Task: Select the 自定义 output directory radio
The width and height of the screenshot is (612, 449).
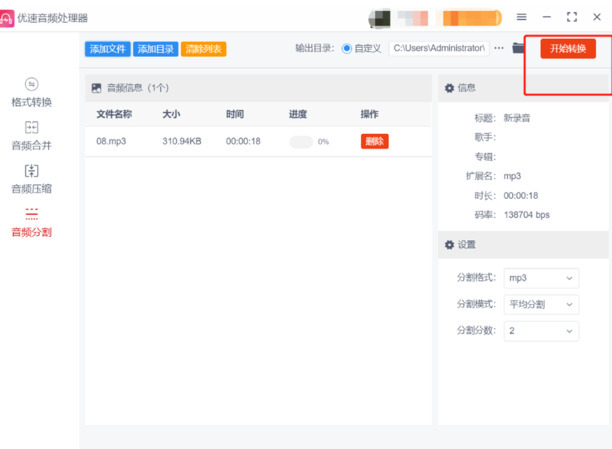Action: [x=346, y=48]
